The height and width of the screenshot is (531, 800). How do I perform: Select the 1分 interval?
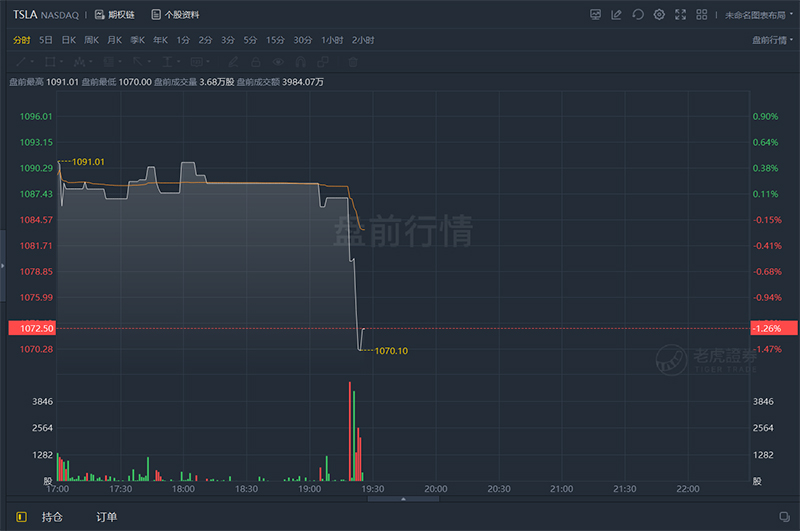(x=183, y=40)
